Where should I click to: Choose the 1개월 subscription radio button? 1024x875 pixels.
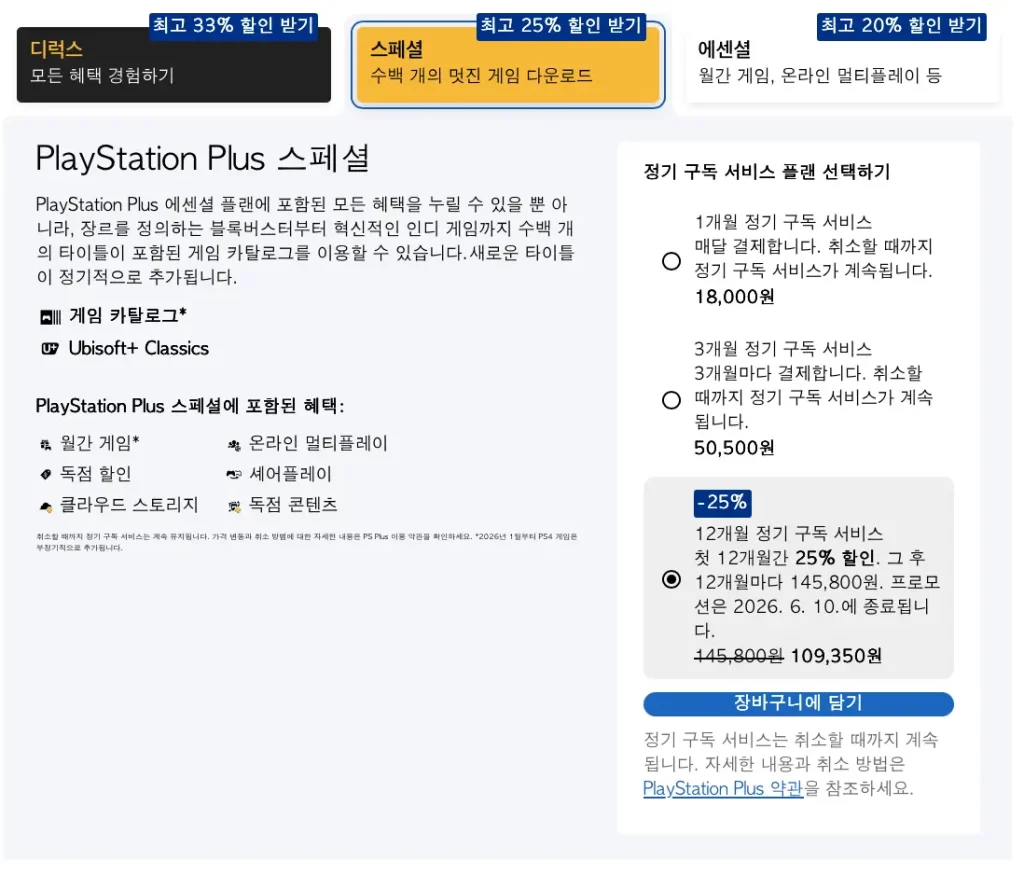(671, 261)
